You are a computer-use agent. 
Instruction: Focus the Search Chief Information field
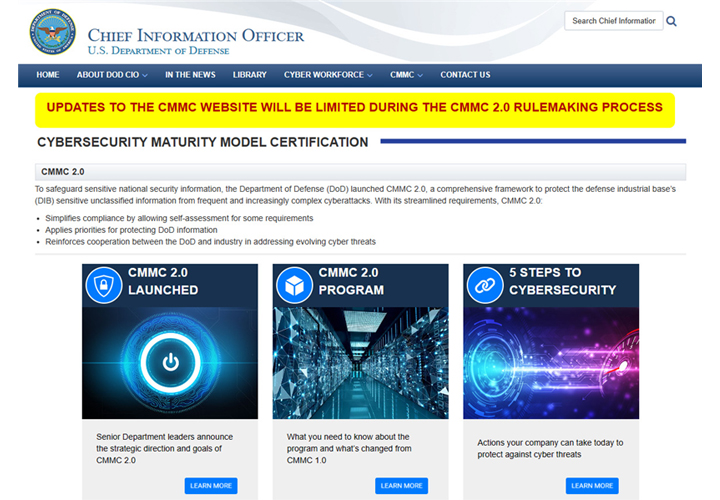[x=613, y=21]
